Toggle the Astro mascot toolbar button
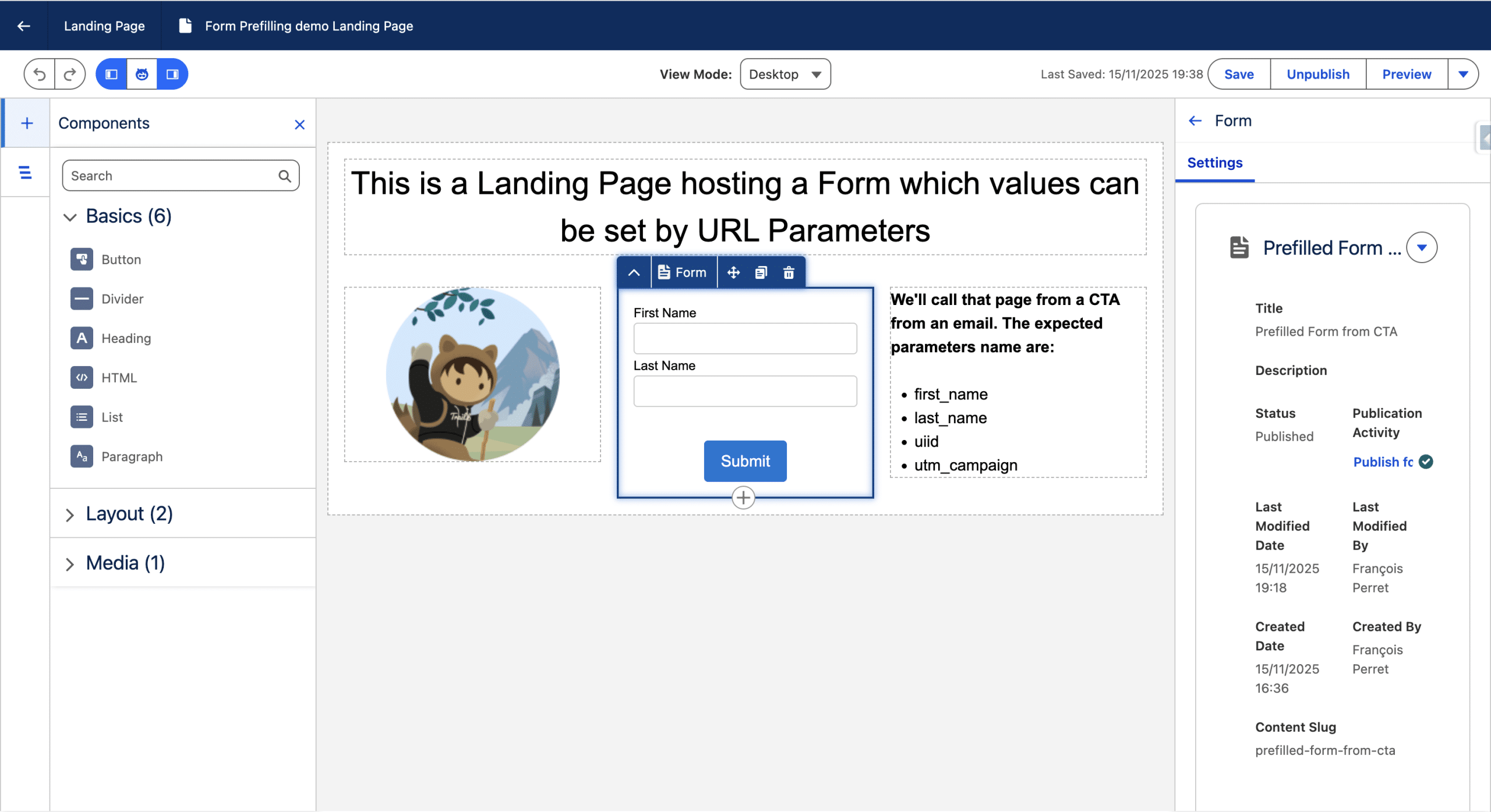This screenshot has height=812, width=1491. click(142, 74)
